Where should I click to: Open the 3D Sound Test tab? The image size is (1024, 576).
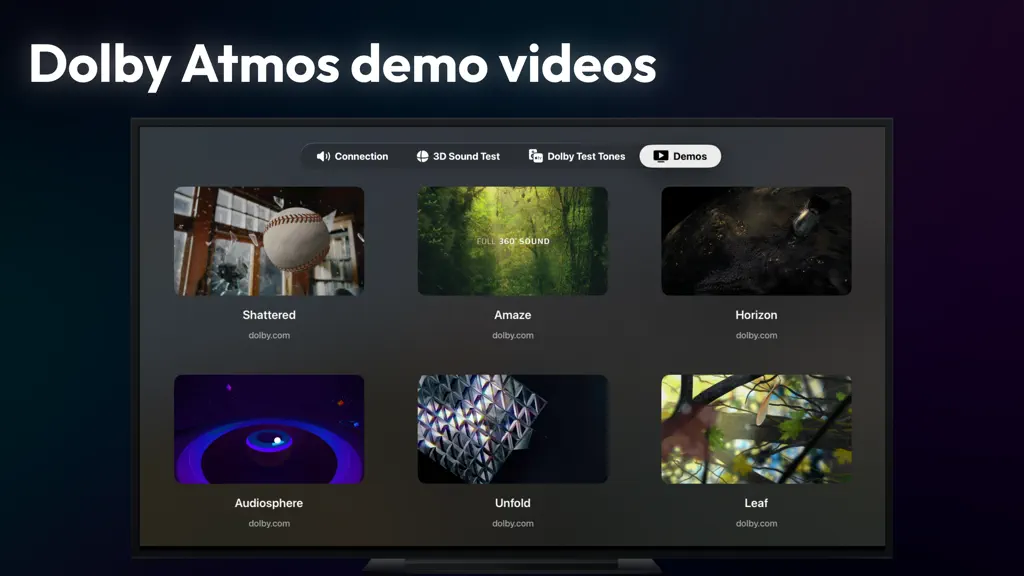tap(458, 156)
